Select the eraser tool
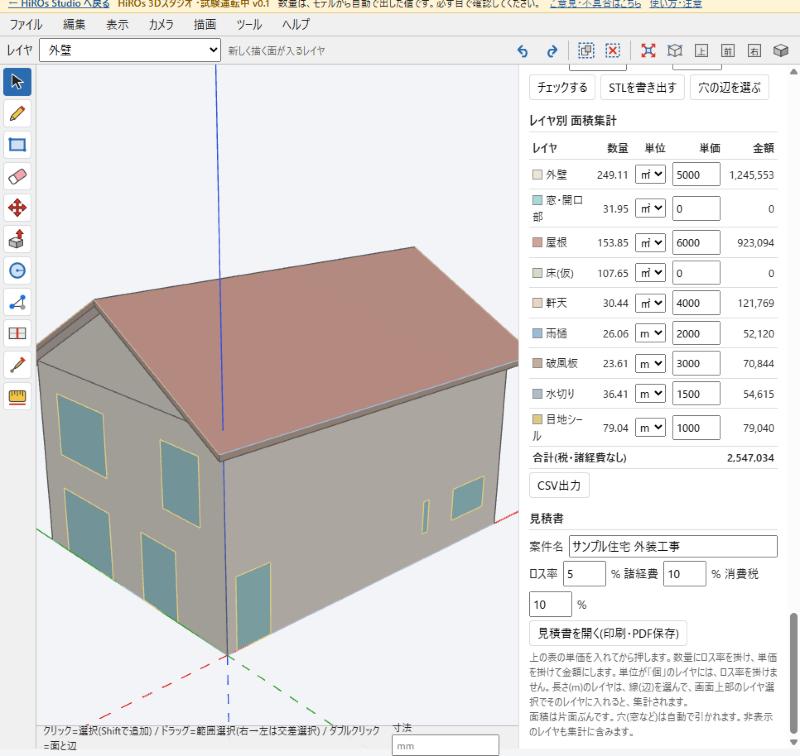This screenshot has height=756, width=800. 17,177
